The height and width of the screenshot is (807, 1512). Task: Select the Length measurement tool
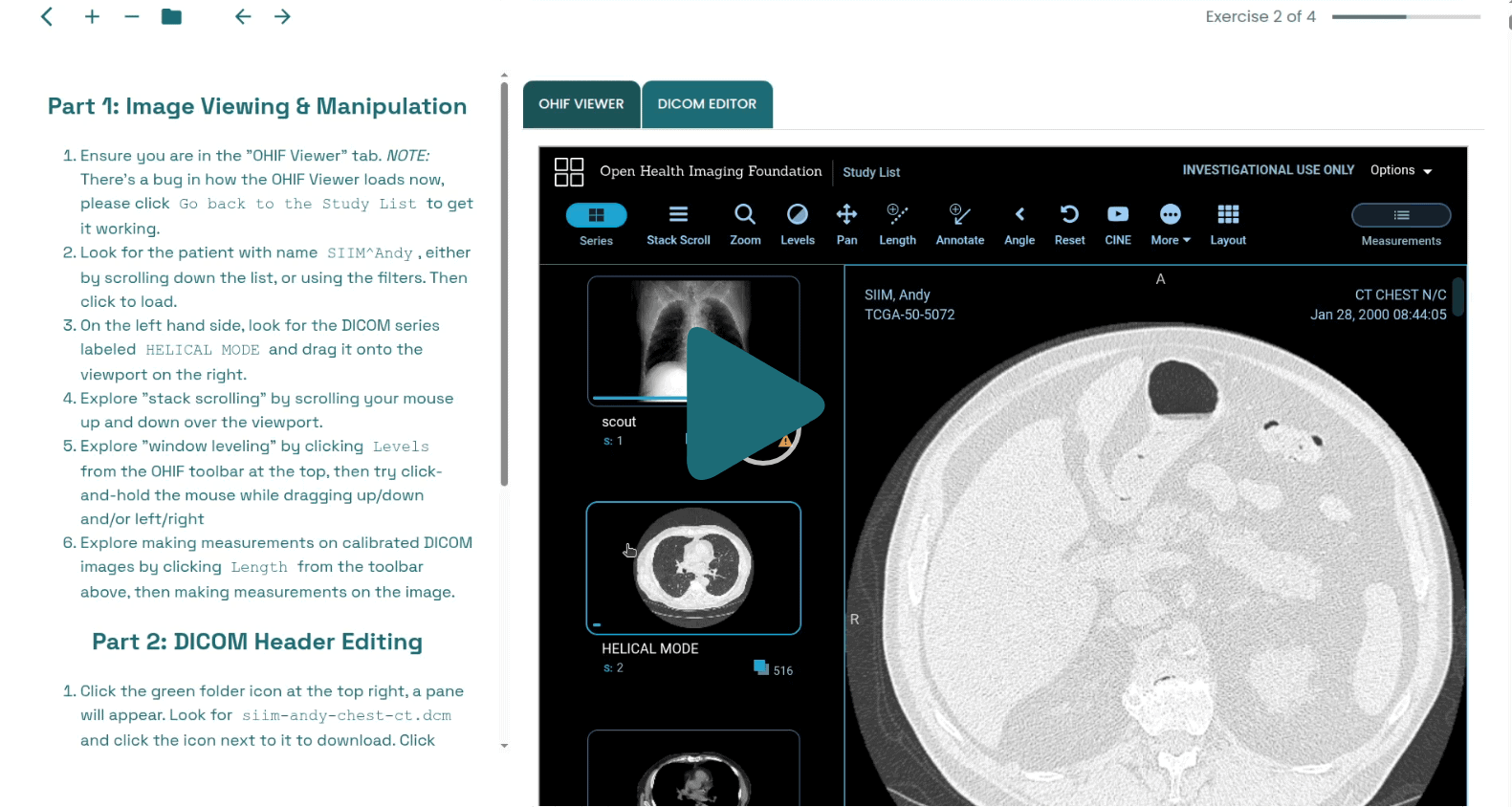[897, 225]
